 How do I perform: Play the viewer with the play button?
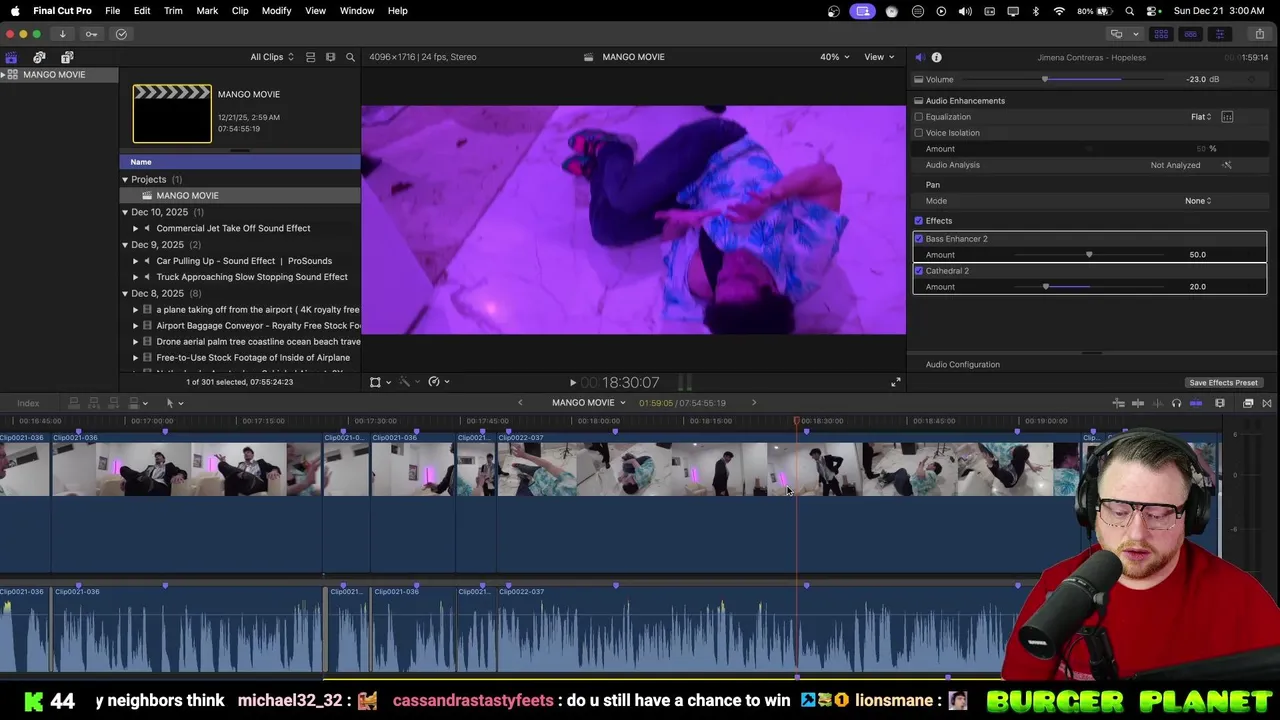point(573,382)
